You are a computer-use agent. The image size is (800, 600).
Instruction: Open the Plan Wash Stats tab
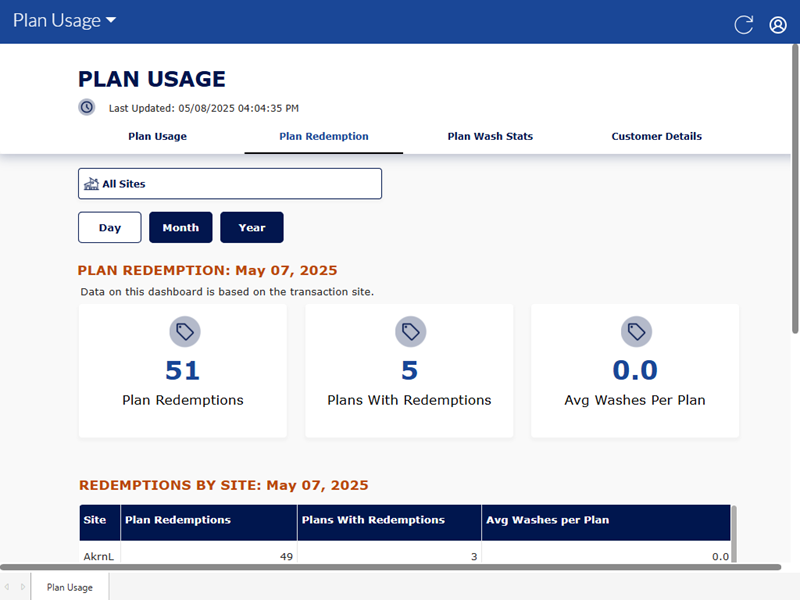click(490, 136)
